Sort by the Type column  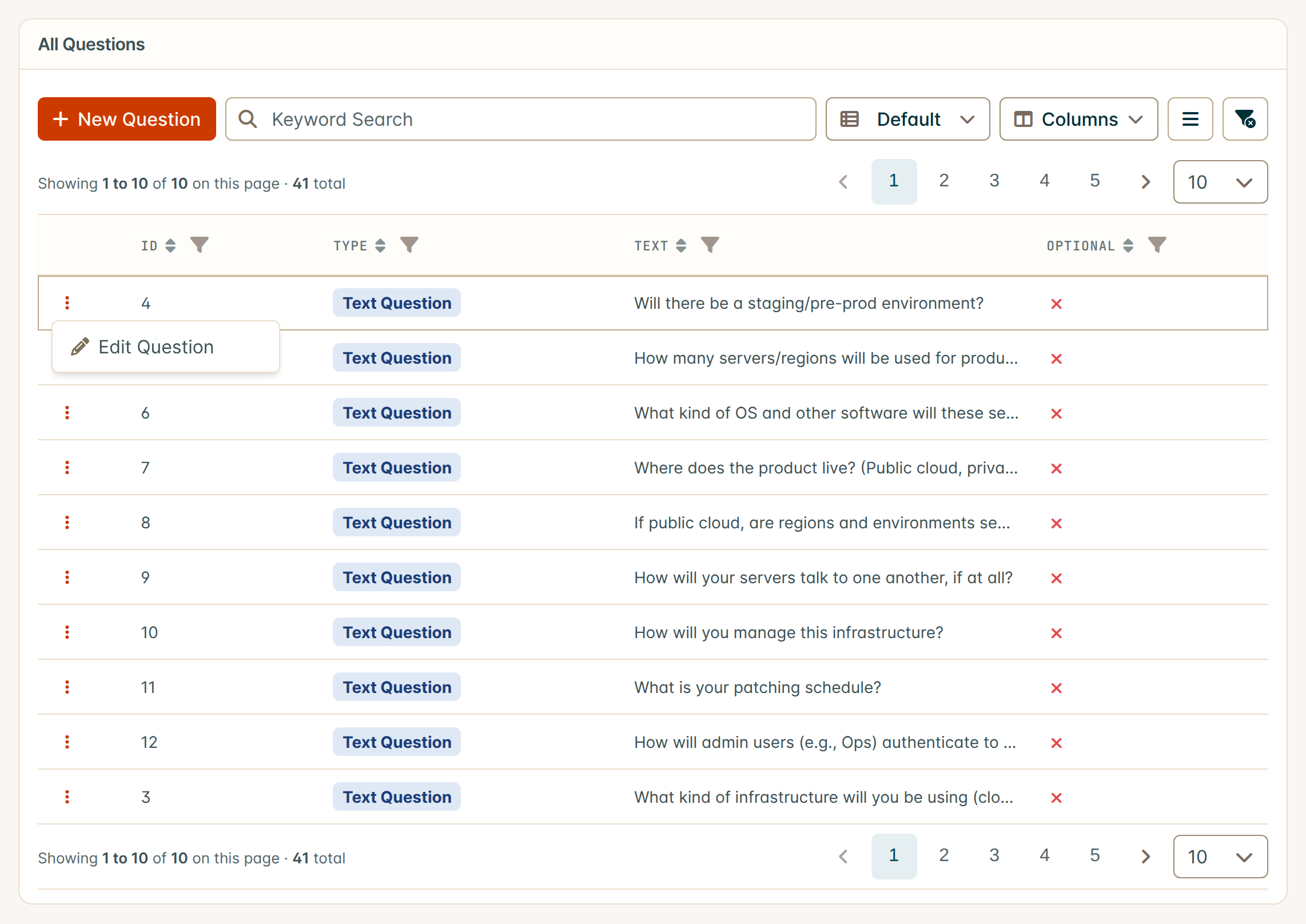coord(380,246)
